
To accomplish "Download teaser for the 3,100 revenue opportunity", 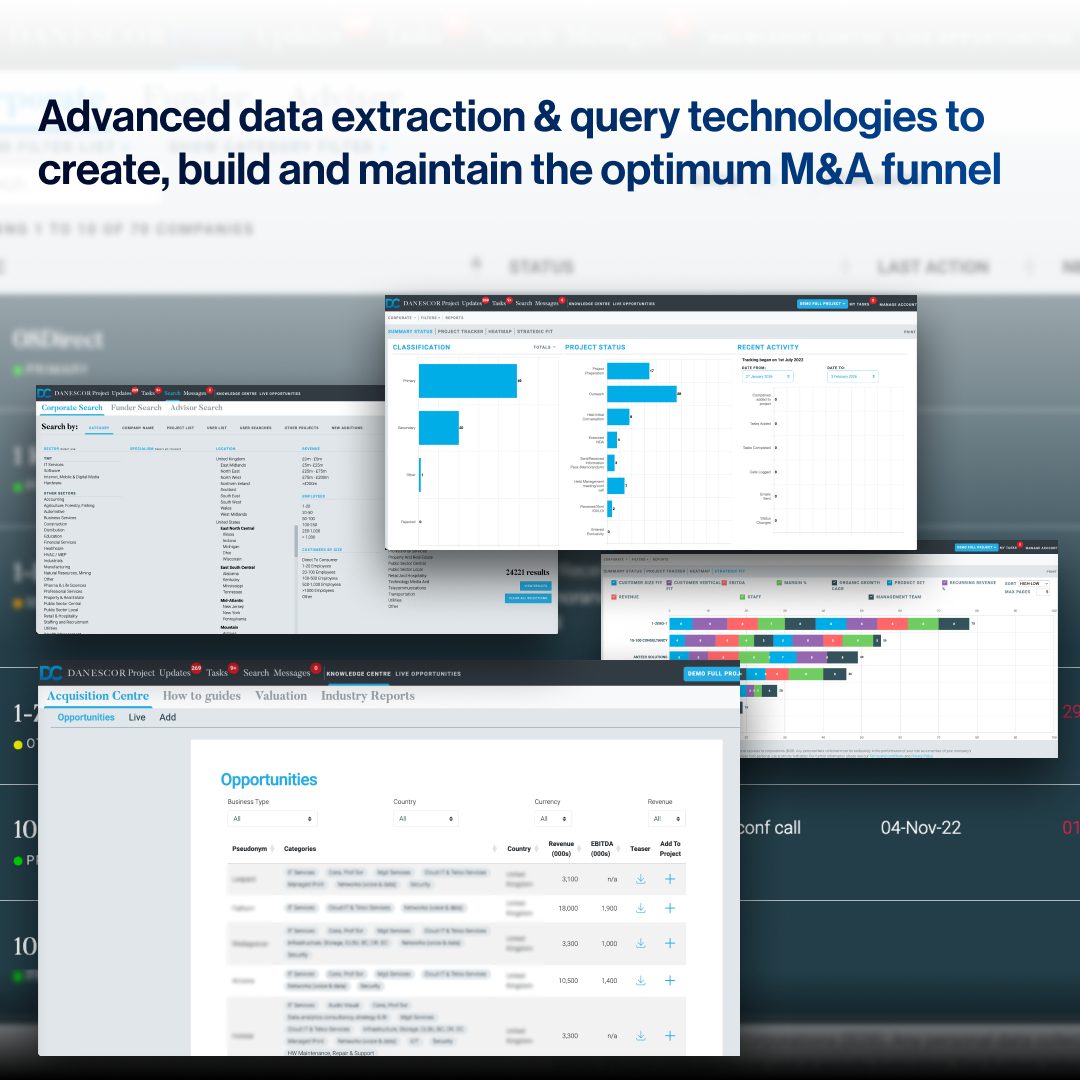I will pyautogui.click(x=640, y=879).
